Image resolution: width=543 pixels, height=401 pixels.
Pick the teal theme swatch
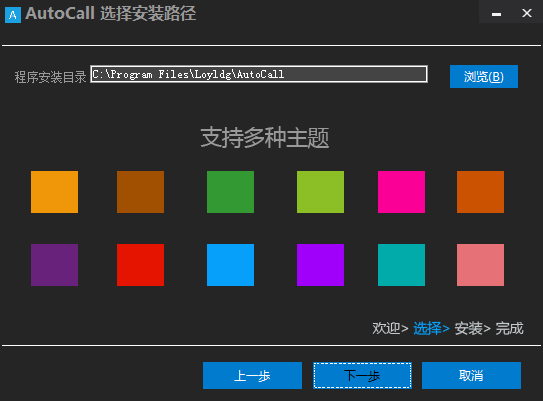401,265
